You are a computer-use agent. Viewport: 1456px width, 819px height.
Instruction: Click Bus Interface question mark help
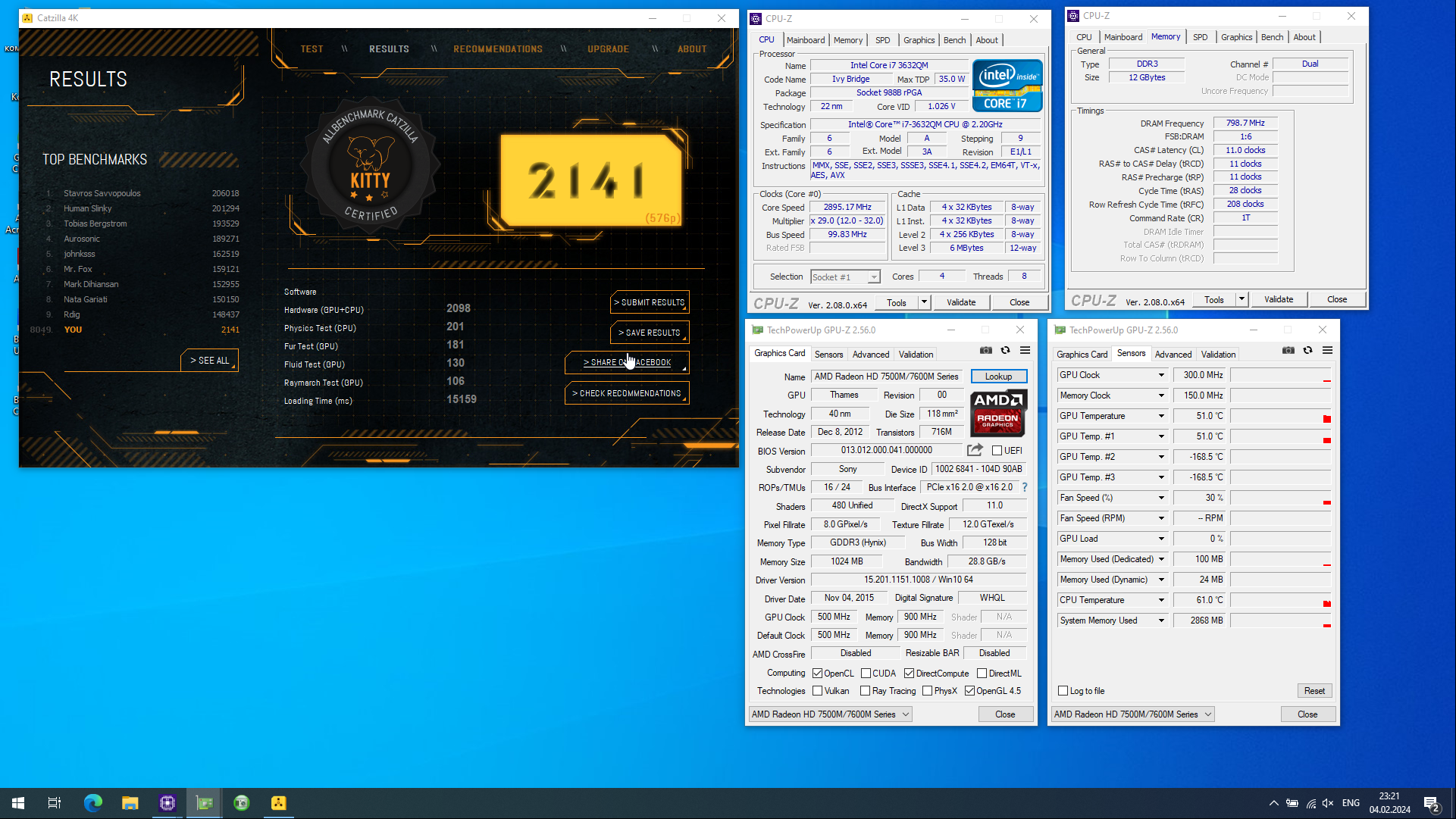[x=1025, y=487]
